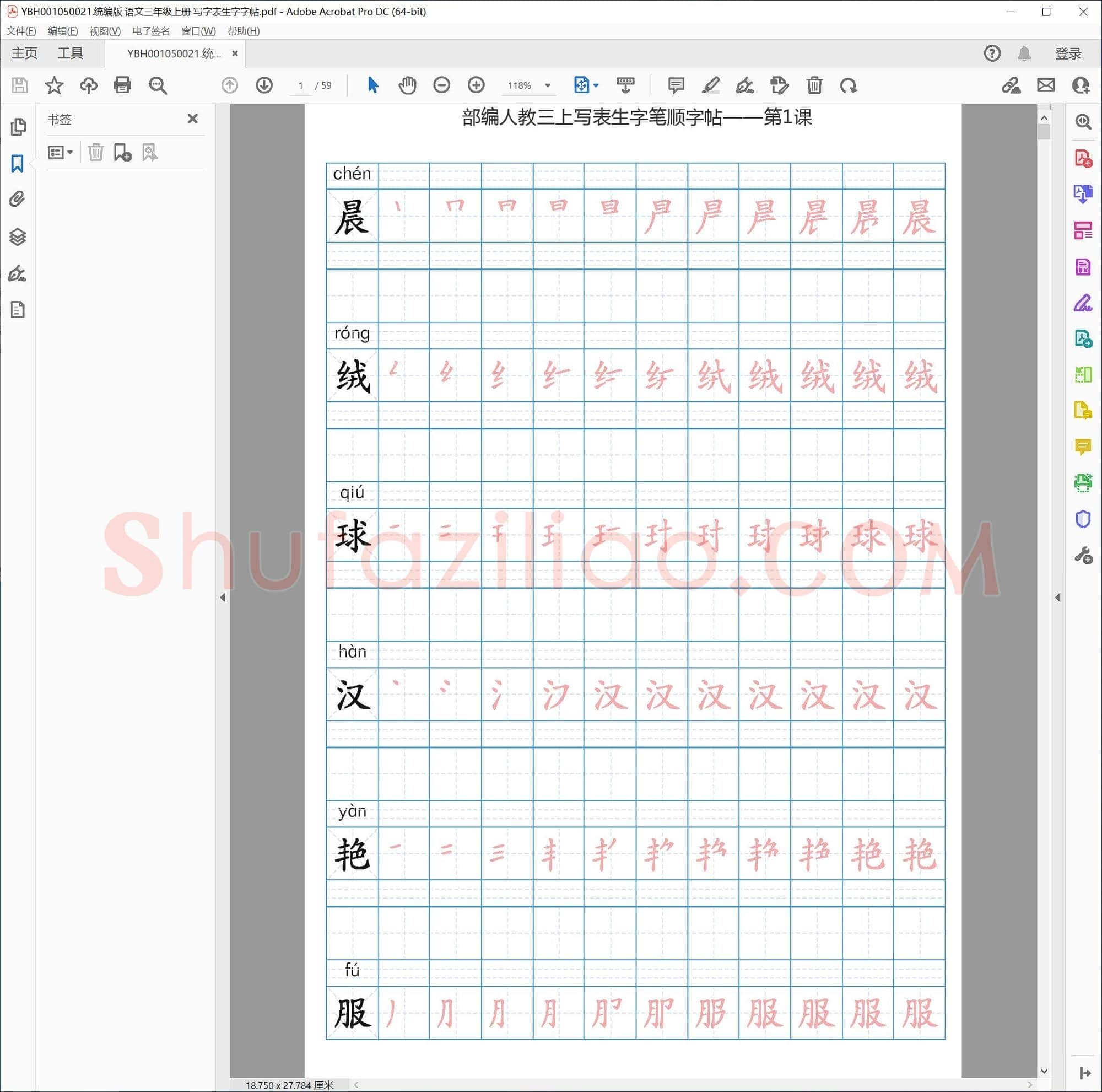Close the 书签 panel
Screen dimensions: 1102x1092
point(193,119)
